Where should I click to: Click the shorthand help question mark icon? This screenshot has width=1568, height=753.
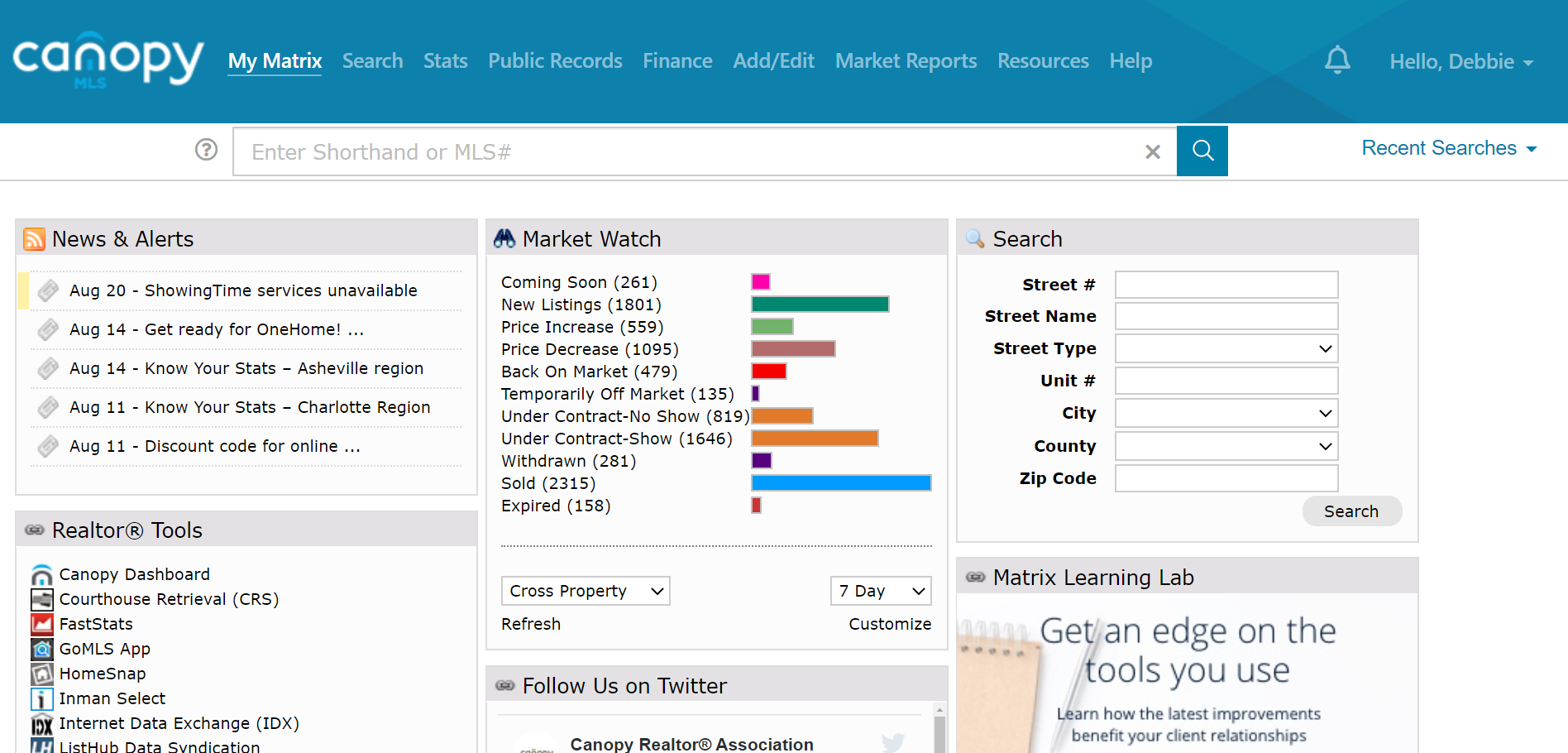(206, 150)
